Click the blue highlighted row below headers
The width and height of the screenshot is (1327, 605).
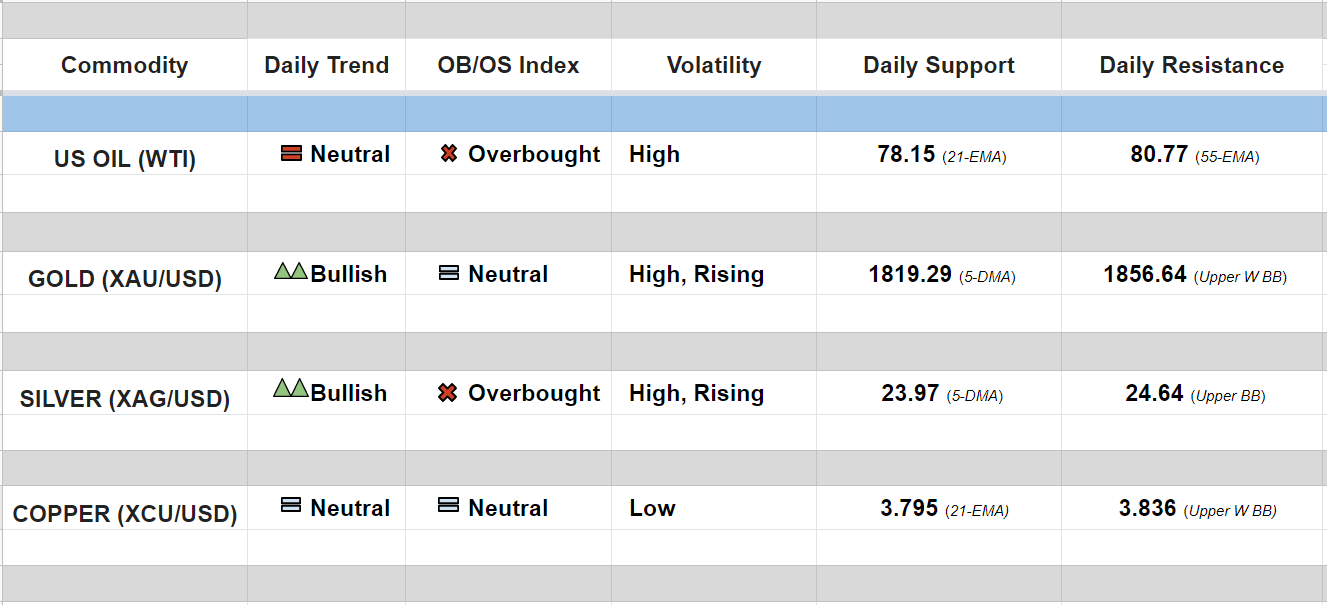click(x=663, y=114)
